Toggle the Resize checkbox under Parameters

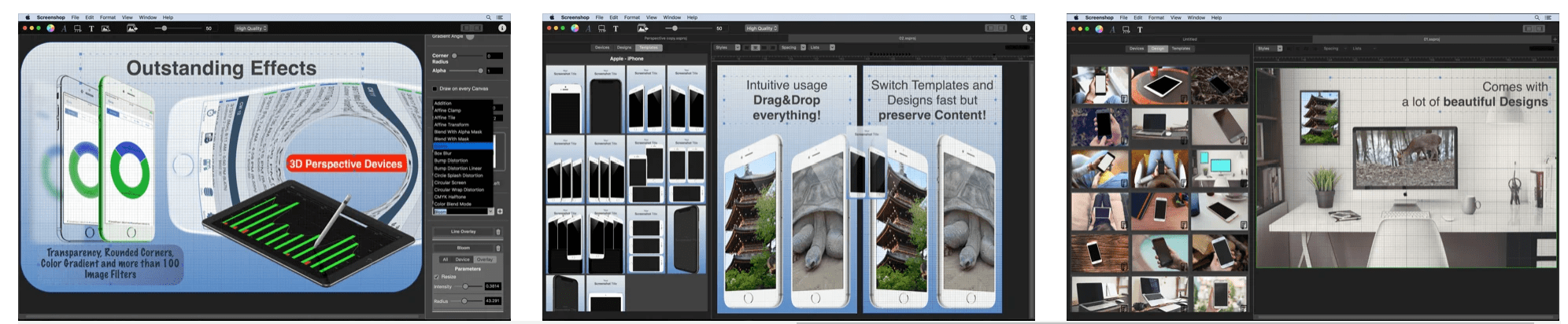437,277
